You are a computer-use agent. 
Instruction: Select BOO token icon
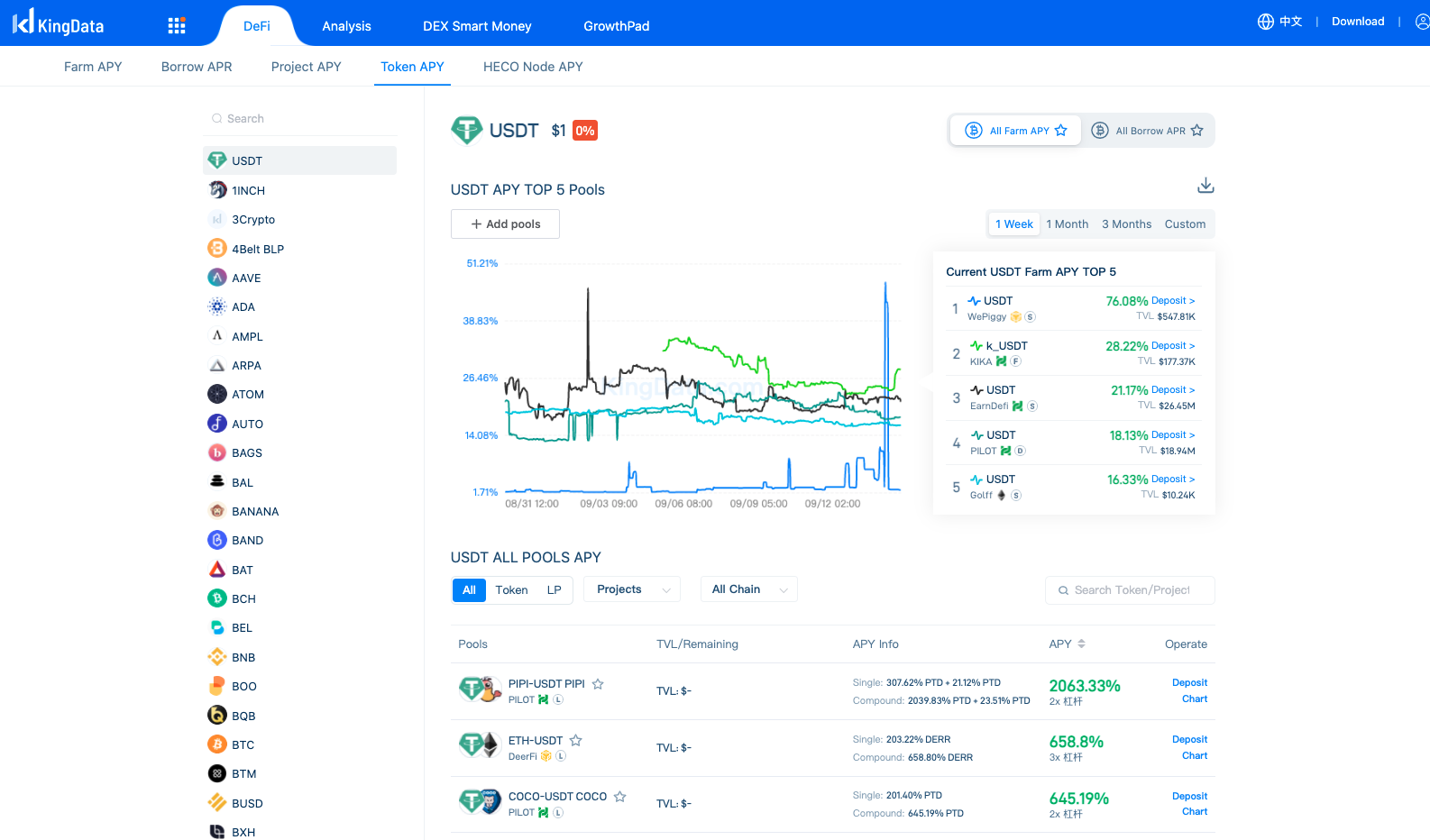click(x=217, y=686)
